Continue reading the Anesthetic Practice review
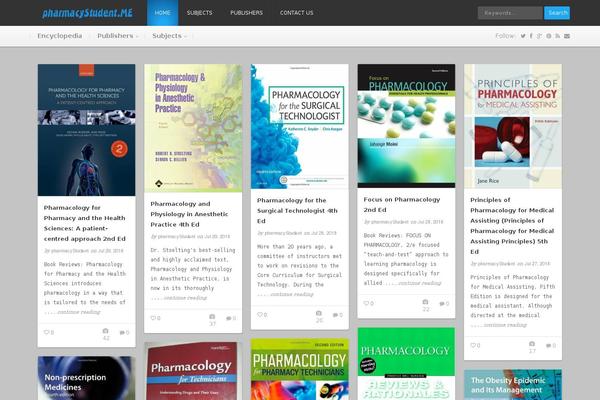This screenshot has width=600, height=400. coord(185,297)
